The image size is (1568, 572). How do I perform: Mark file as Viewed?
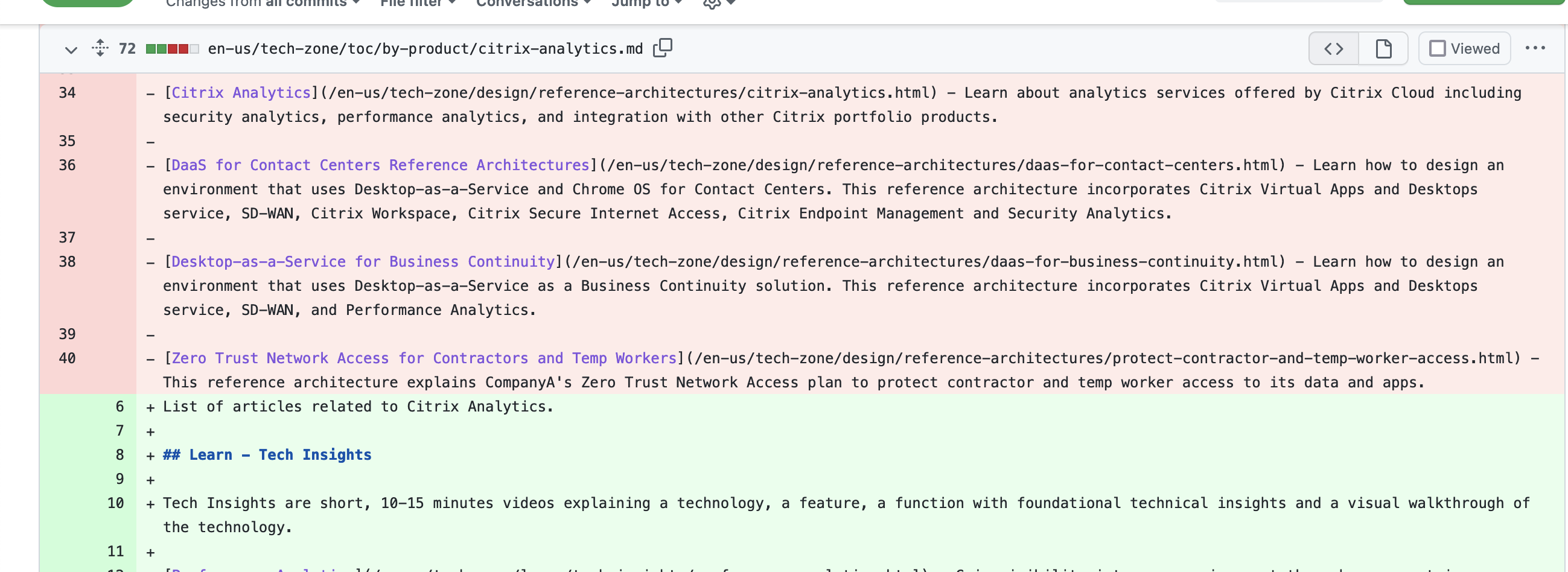1464,49
